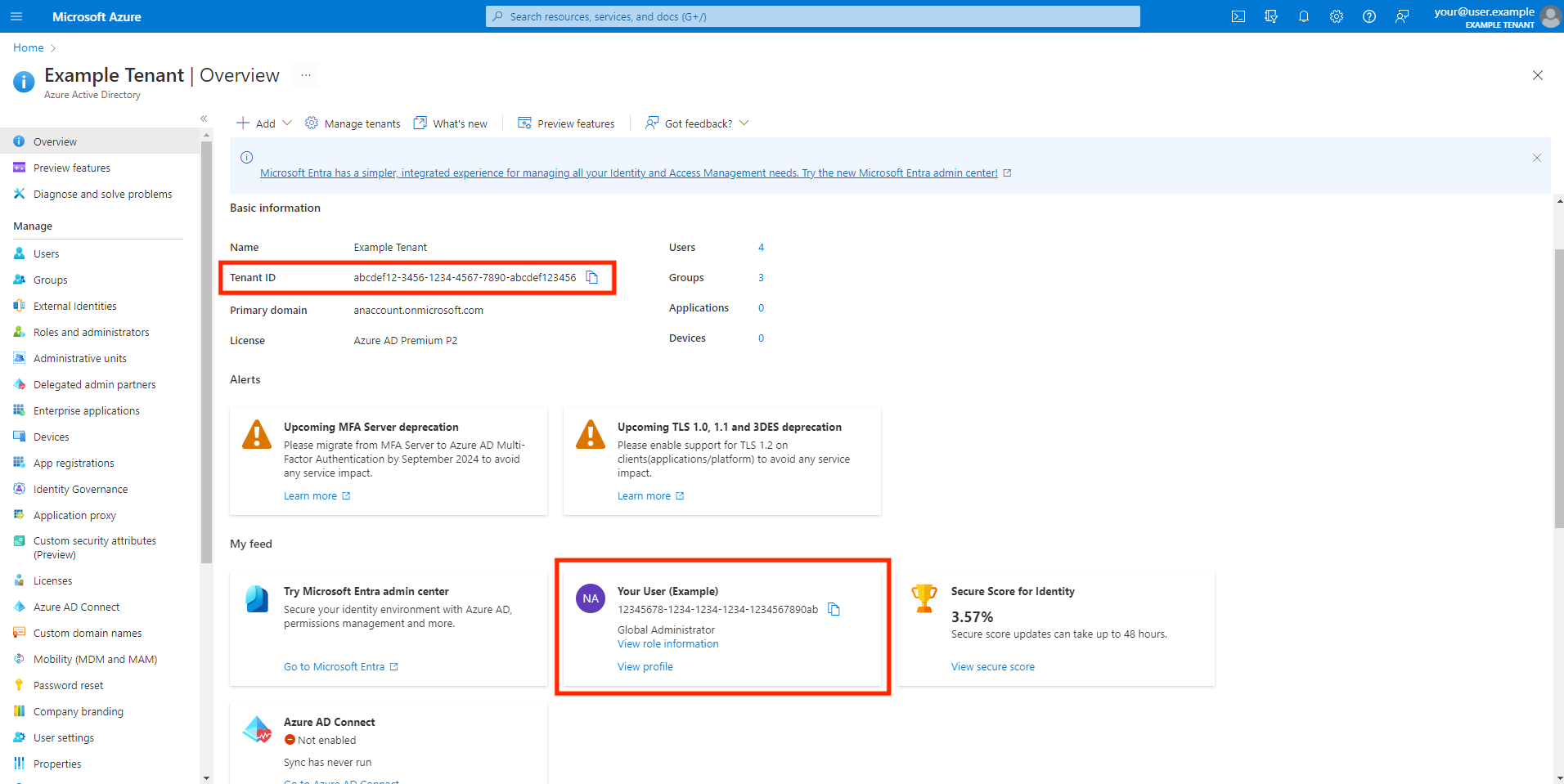This screenshot has height=784, width=1564.
Task: Open Password reset from the sidebar
Action: [x=68, y=684]
